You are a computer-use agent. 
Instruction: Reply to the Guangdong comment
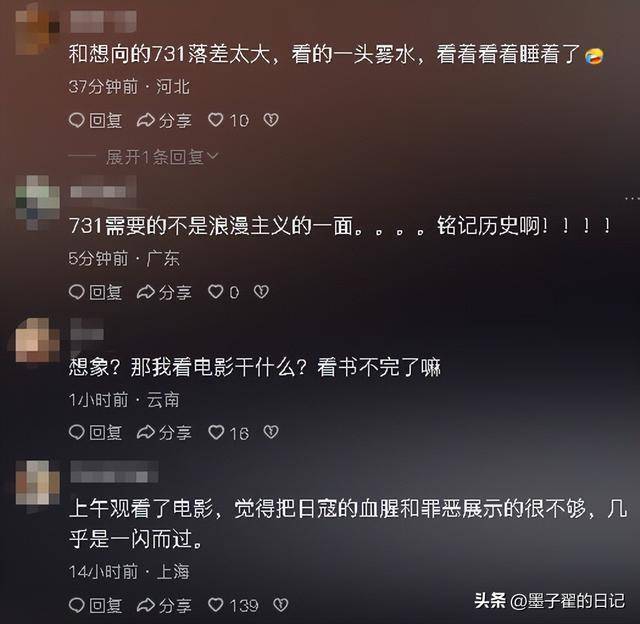96,292
